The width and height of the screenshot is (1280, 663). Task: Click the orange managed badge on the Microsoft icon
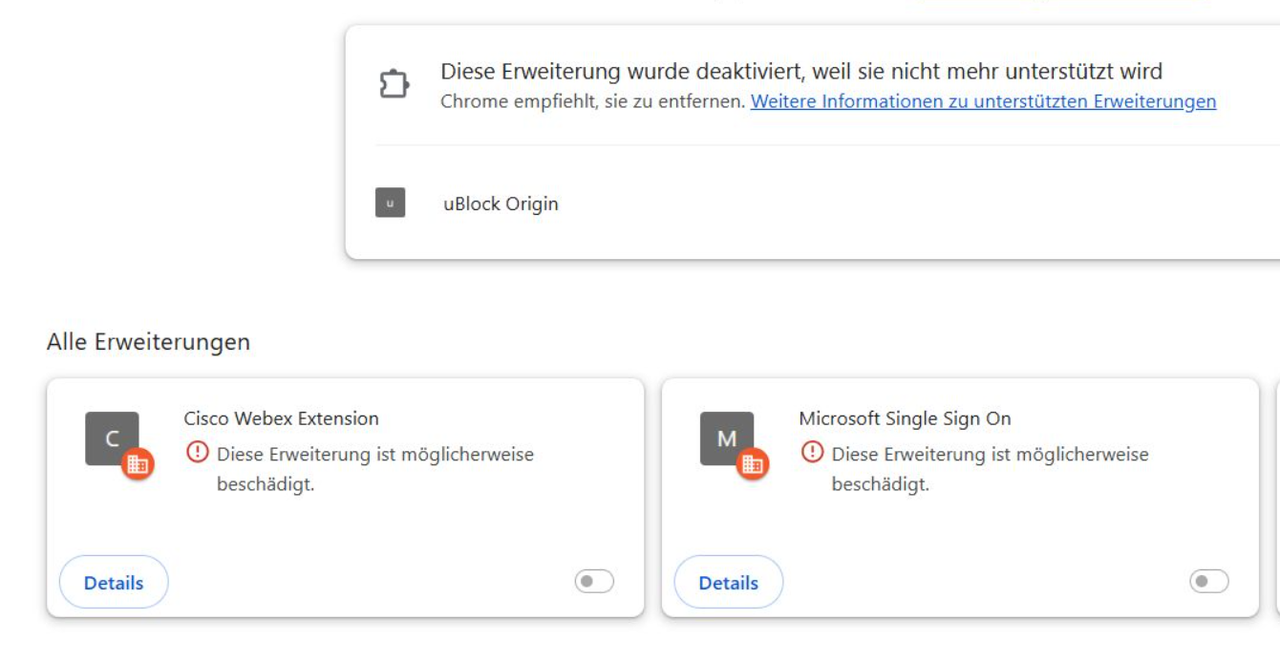[753, 464]
